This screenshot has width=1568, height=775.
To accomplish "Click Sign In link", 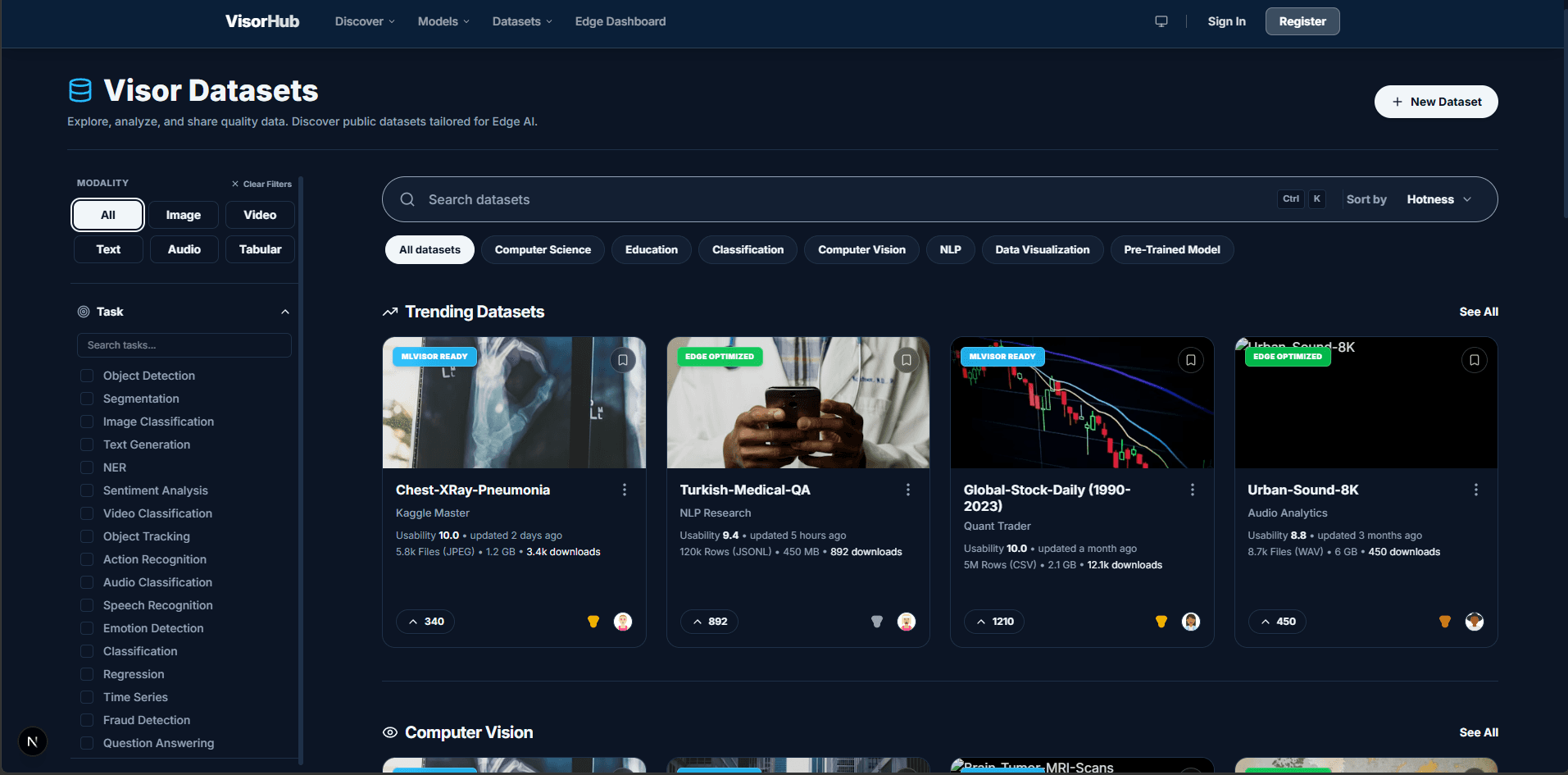I will (x=1226, y=21).
